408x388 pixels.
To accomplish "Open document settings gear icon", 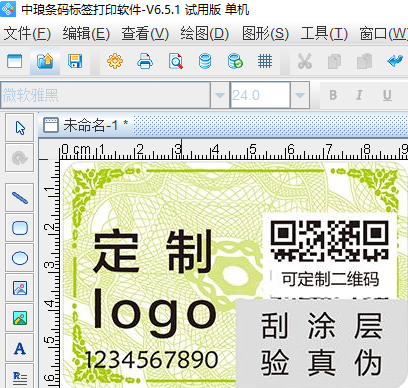I will pyautogui.click(x=115, y=61).
